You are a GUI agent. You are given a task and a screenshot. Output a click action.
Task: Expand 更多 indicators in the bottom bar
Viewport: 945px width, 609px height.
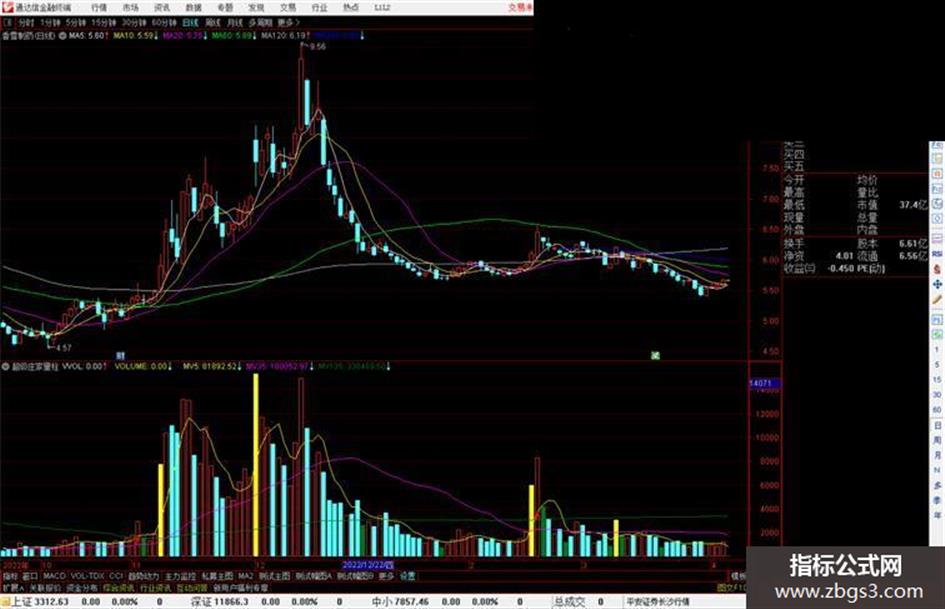pyautogui.click(x=386, y=576)
